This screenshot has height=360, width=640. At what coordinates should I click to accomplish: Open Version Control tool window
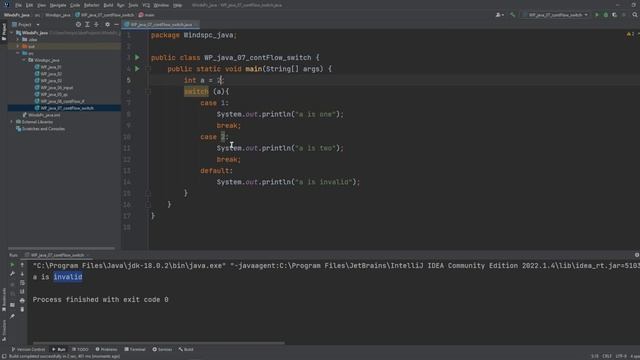pos(28,349)
